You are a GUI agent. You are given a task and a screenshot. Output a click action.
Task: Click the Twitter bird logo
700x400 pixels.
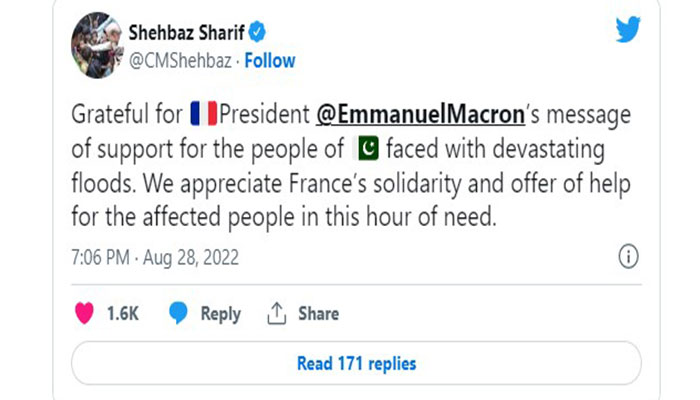[627, 28]
